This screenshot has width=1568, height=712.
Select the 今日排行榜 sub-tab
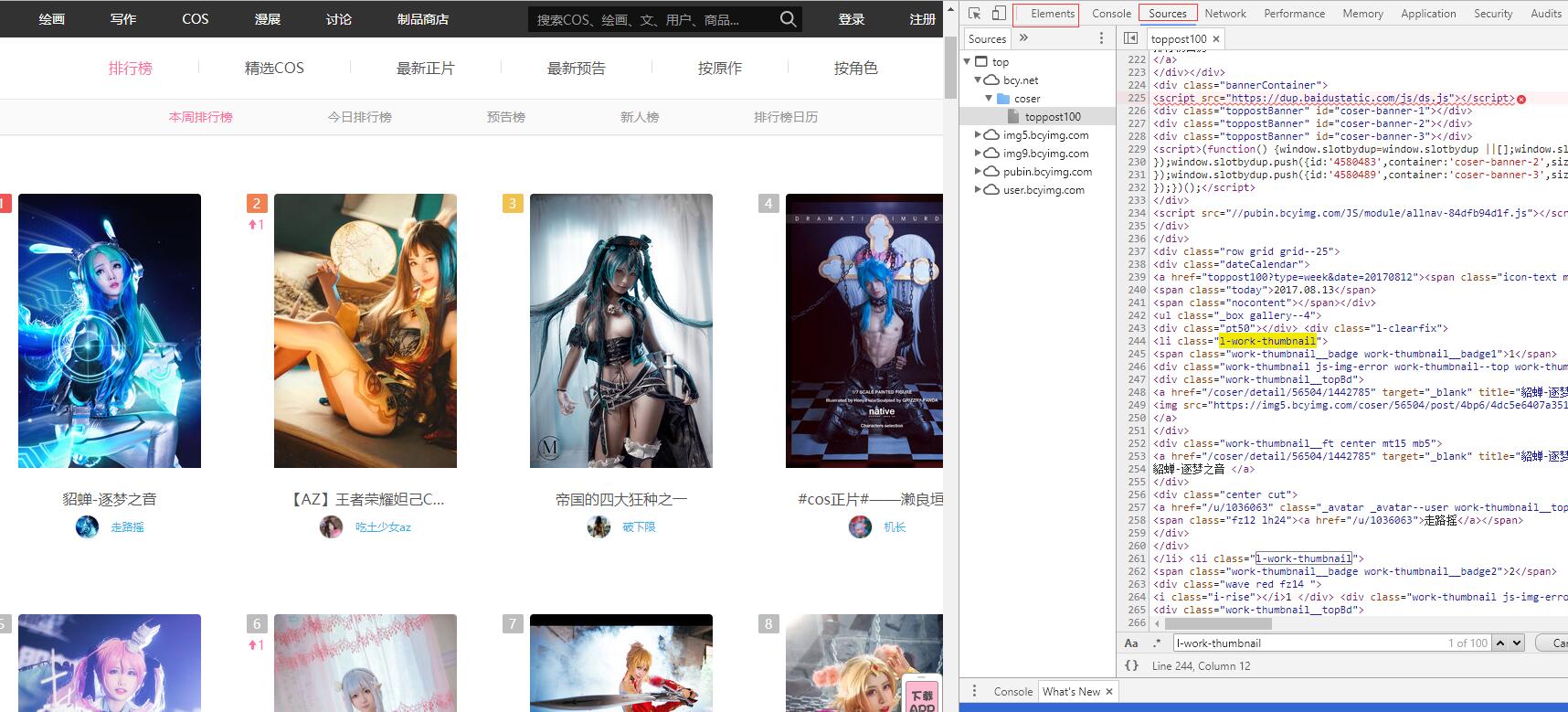coord(360,117)
